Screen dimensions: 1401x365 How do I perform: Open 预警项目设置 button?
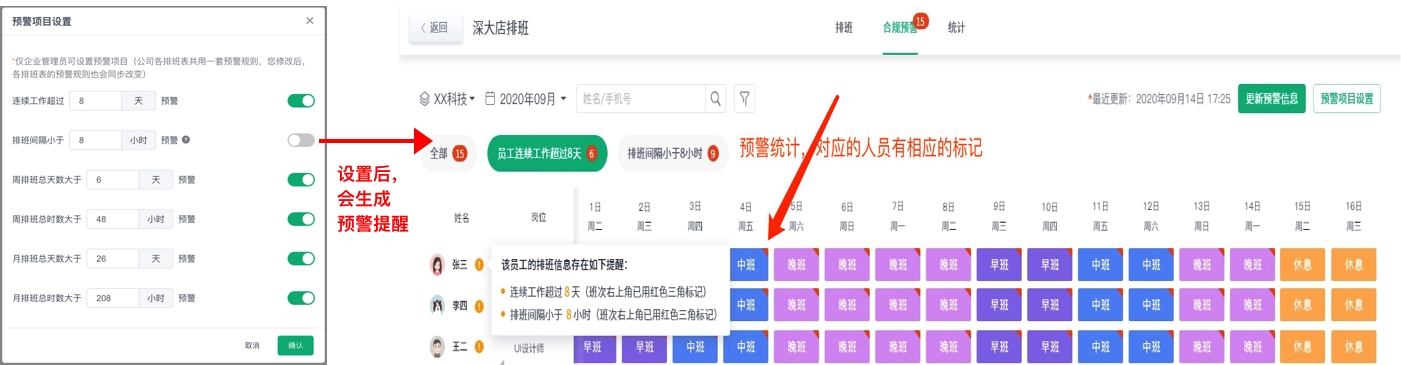pos(1346,98)
